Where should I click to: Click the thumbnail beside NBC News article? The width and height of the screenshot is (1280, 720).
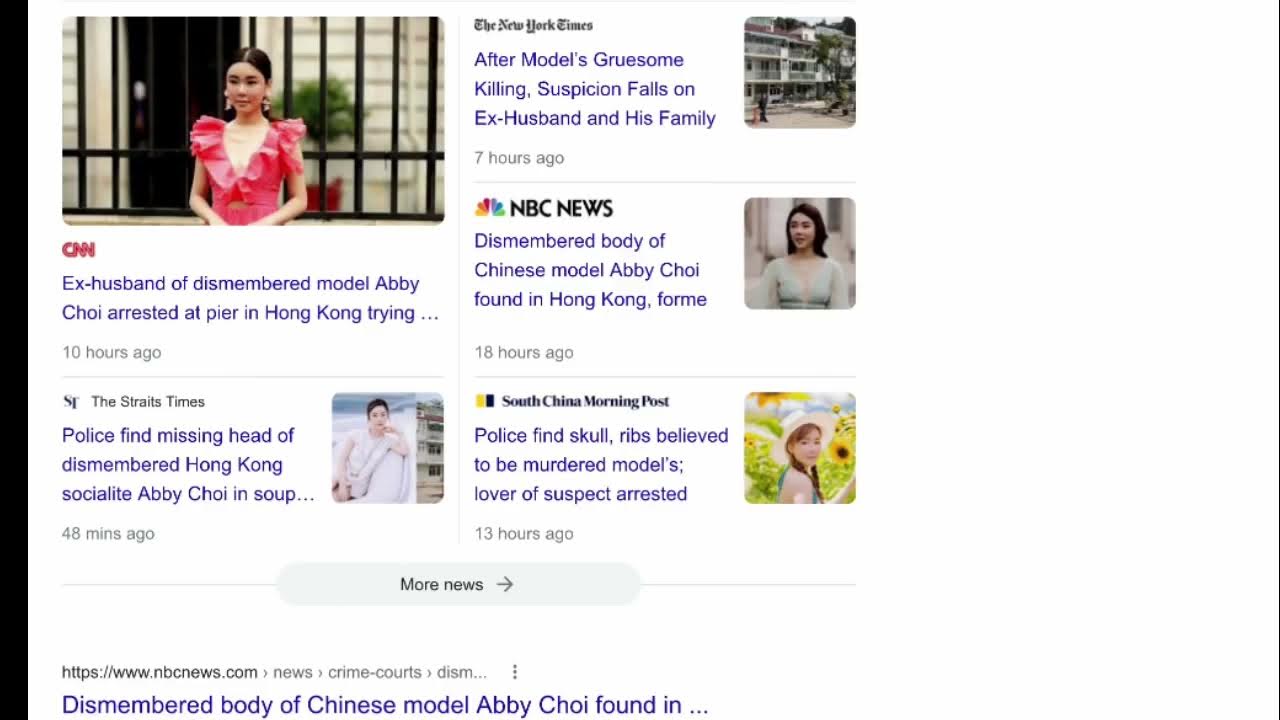(800, 253)
